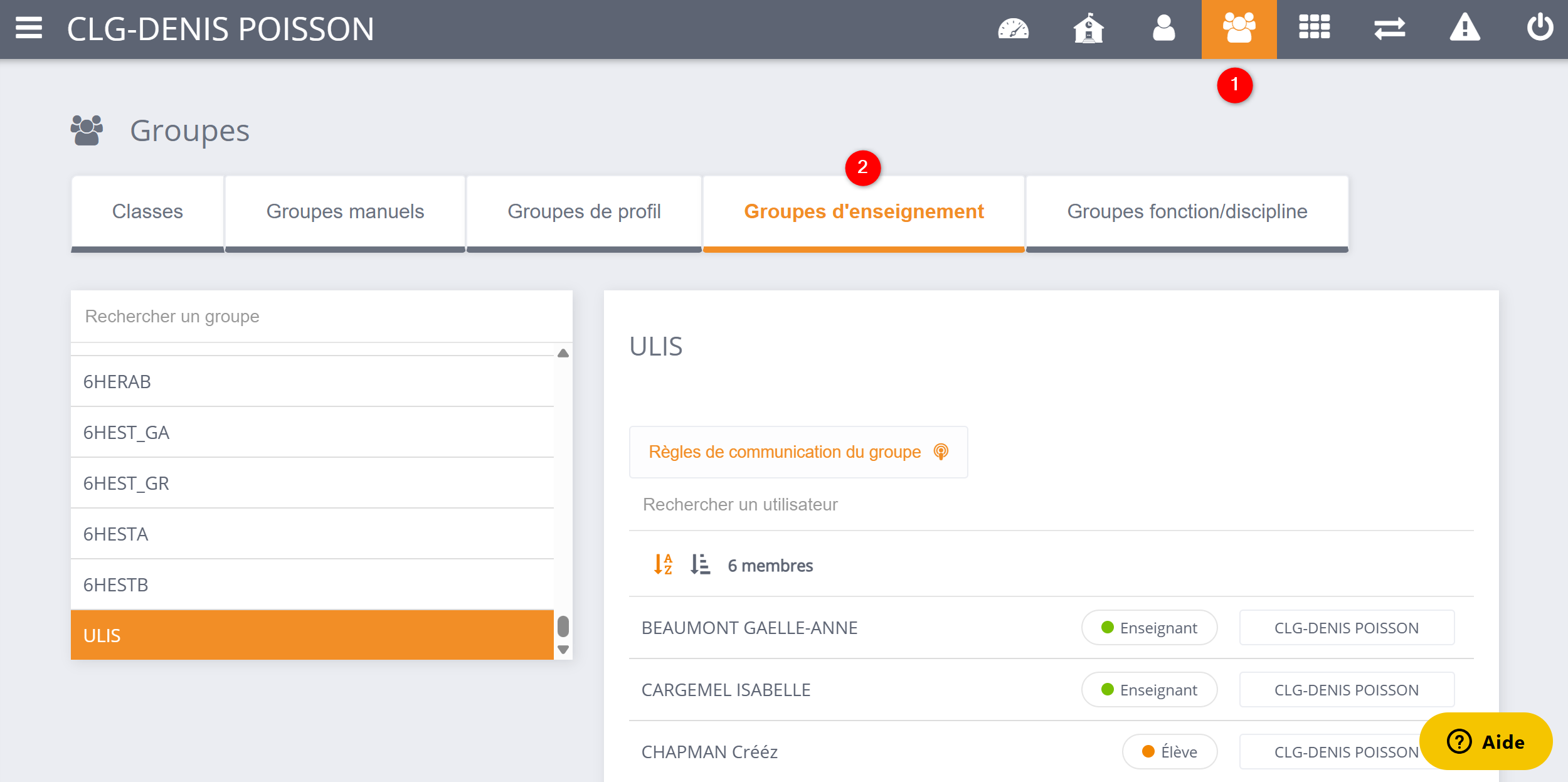1568x782 pixels.
Task: Open the school structure icon
Action: coord(1088,28)
